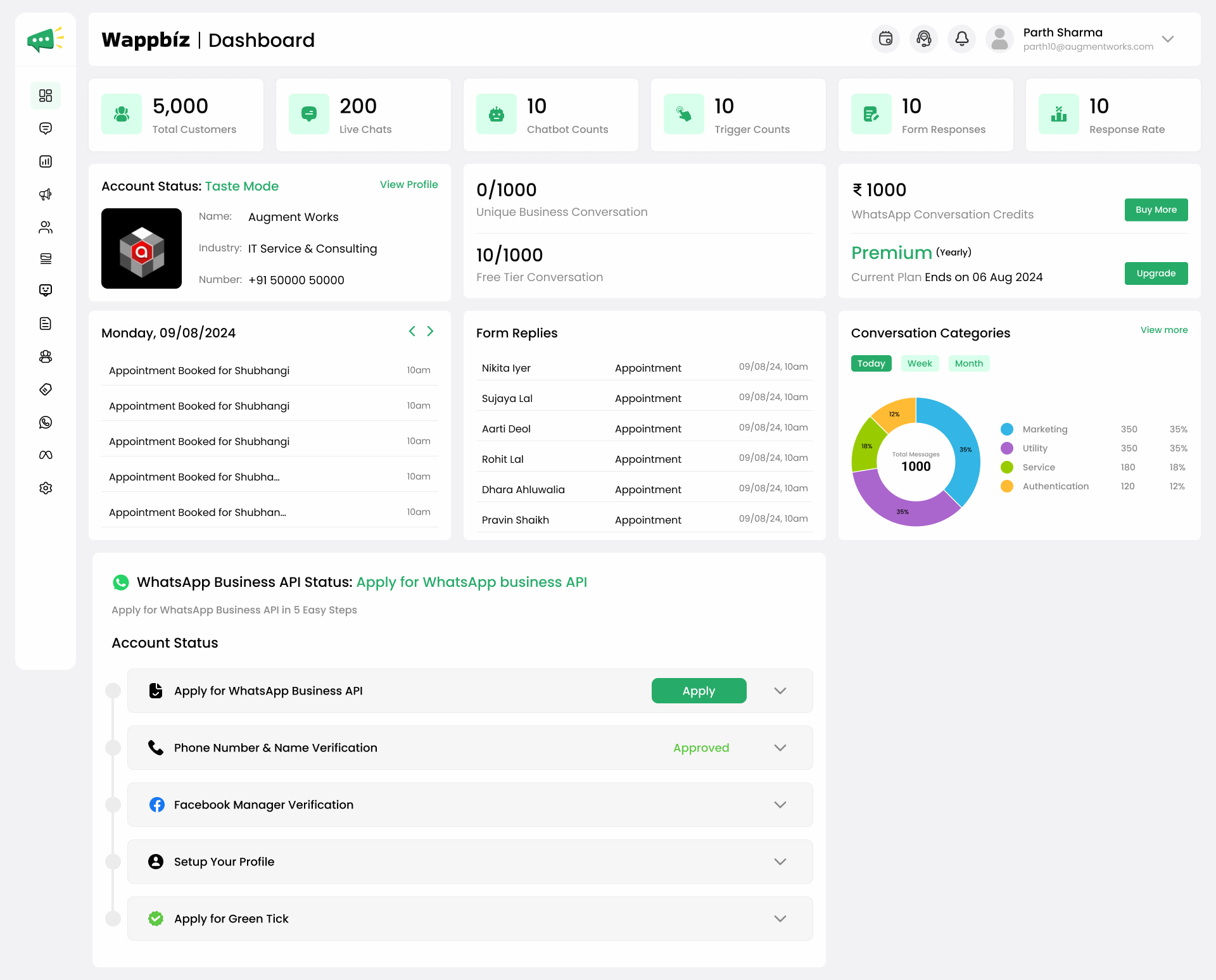Click Buy More for WhatsApp conversation credits
This screenshot has height=980, width=1216.
pyautogui.click(x=1156, y=210)
